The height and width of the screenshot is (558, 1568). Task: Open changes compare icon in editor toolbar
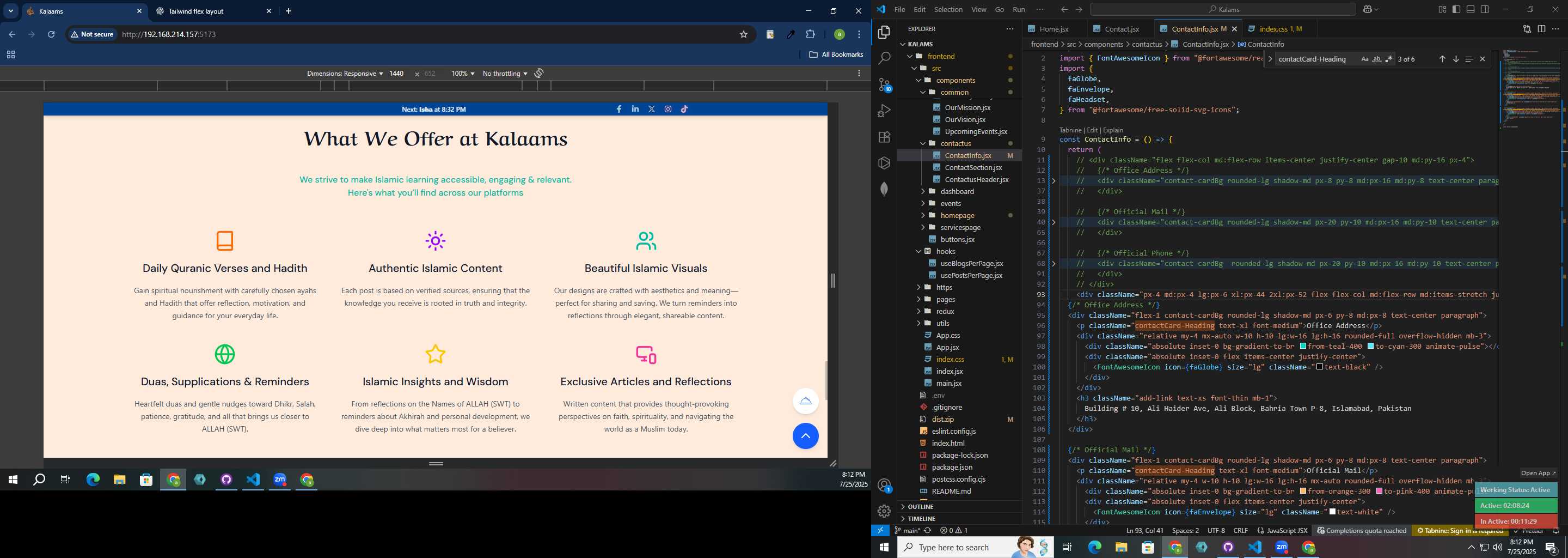(x=1527, y=29)
